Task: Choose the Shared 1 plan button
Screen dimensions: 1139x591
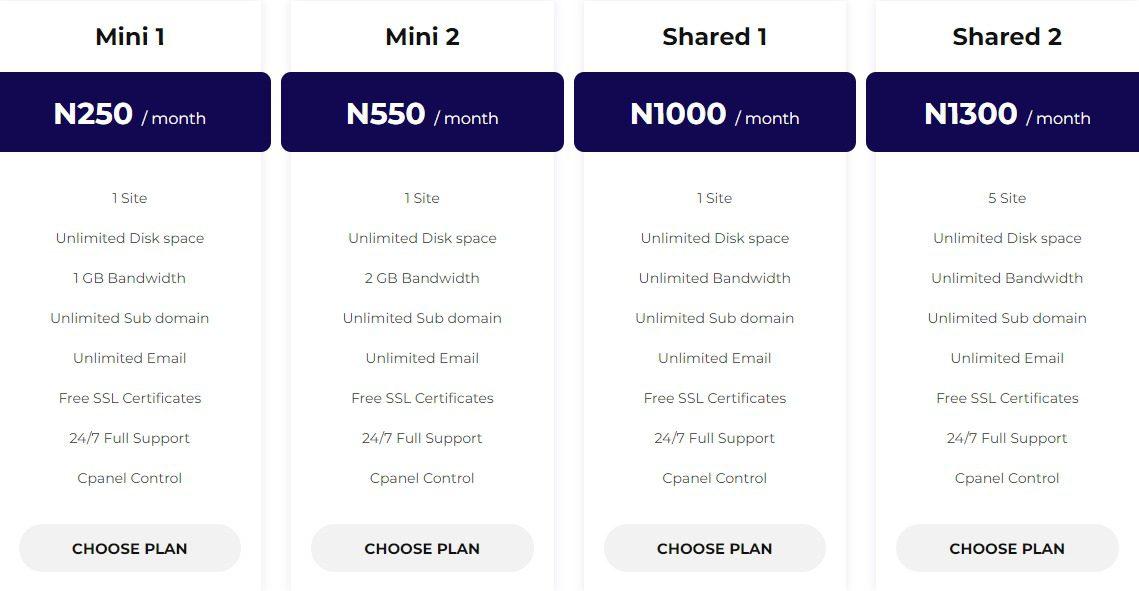Action: [x=715, y=548]
